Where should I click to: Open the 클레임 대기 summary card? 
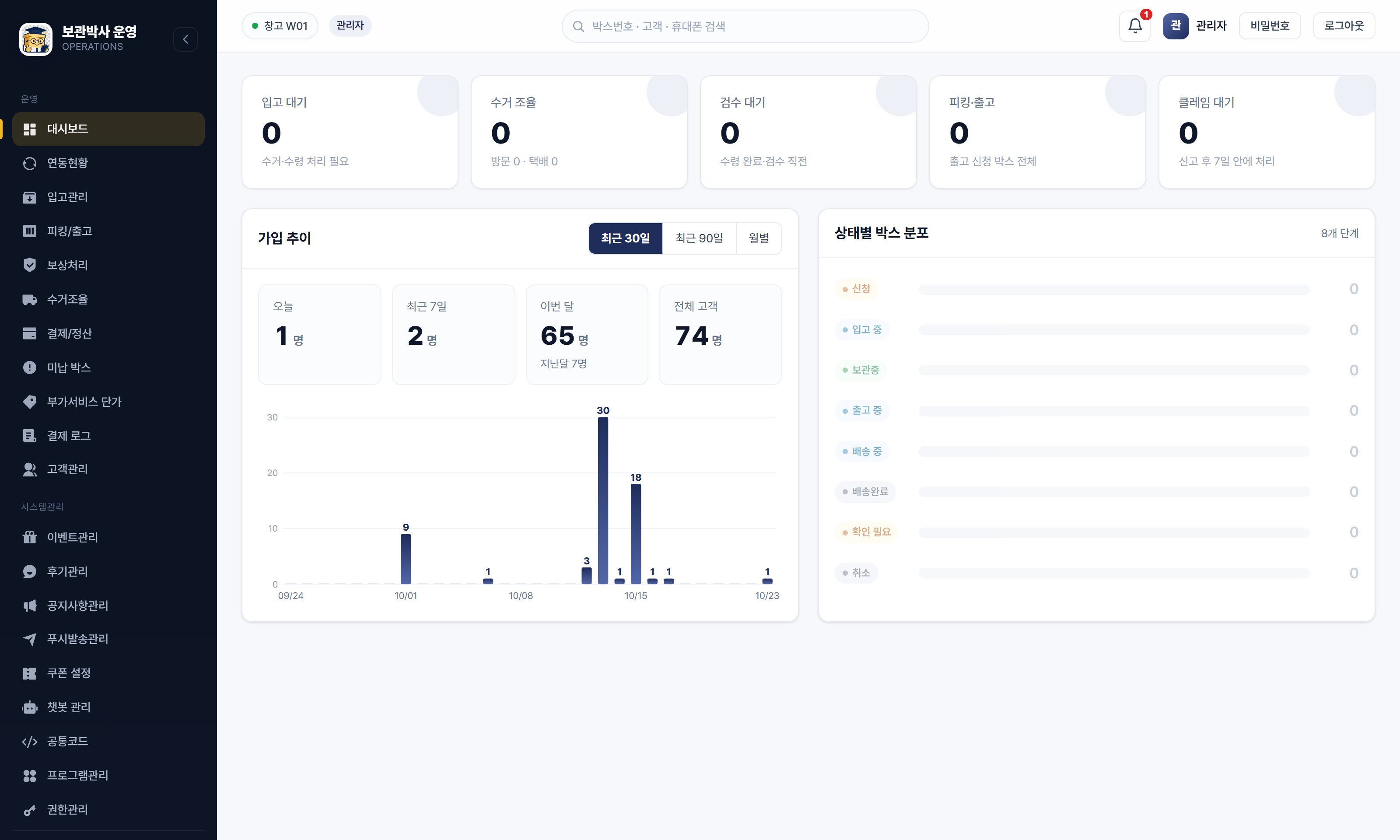[x=1267, y=132]
